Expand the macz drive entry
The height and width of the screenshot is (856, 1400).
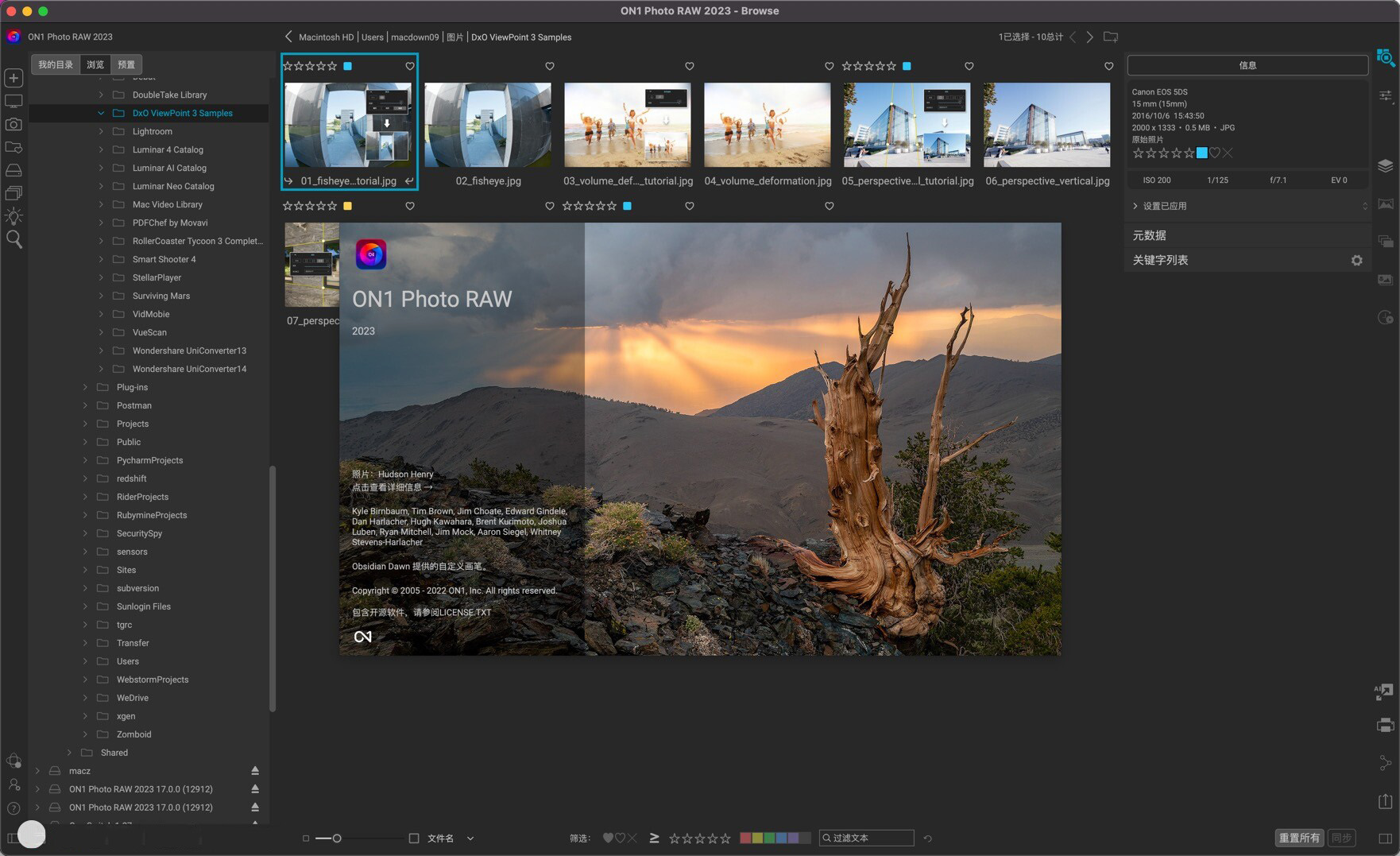[x=37, y=771]
